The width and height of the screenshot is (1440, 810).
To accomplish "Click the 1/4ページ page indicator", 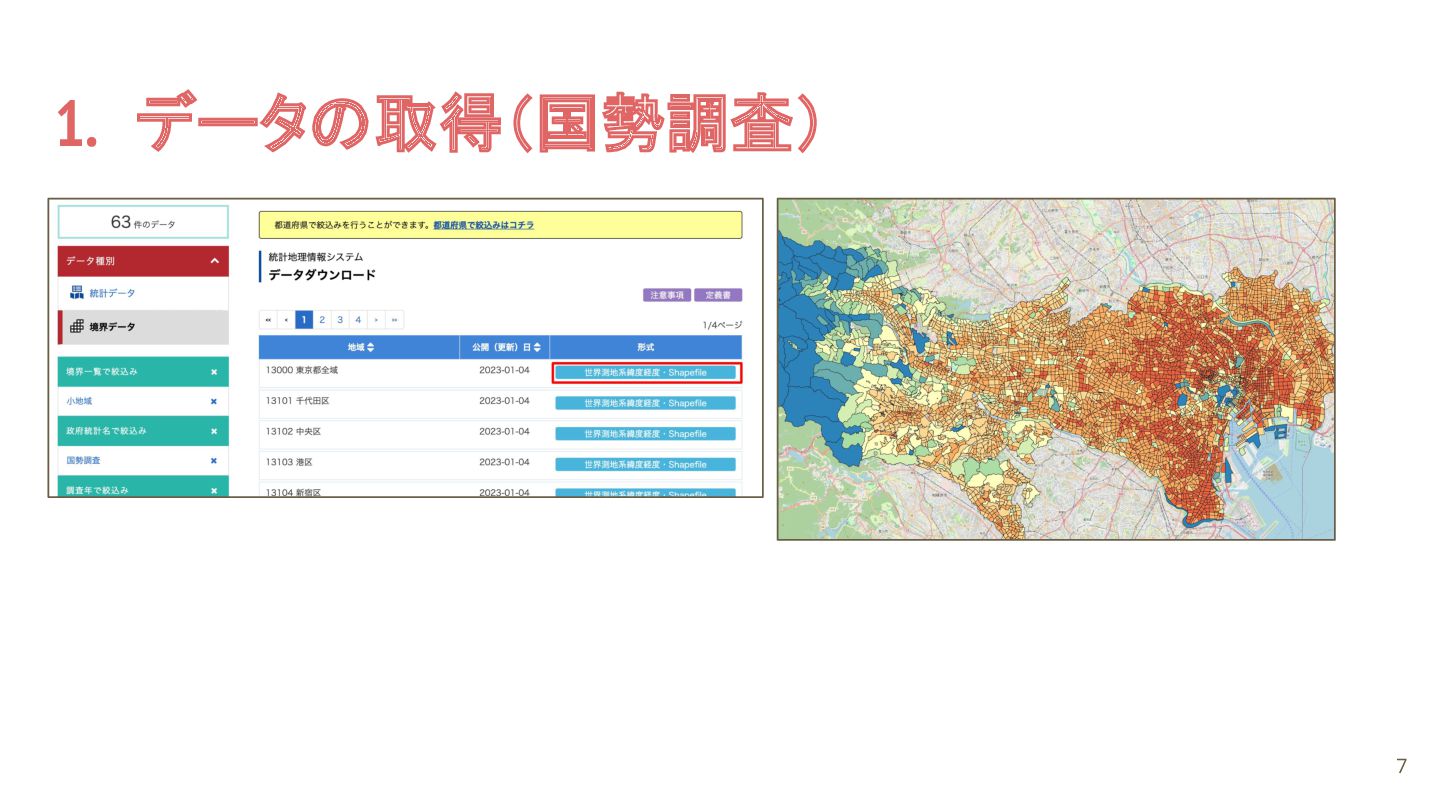I will 722,325.
